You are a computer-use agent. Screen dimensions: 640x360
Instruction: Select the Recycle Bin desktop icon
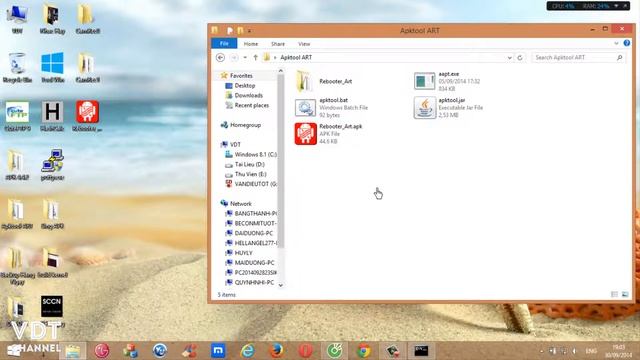point(18,68)
